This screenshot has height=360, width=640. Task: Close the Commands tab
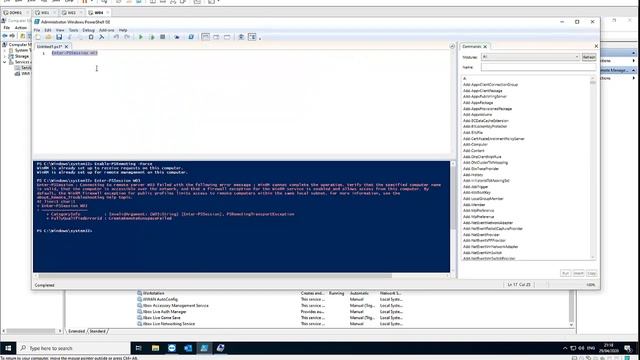pyautogui.click(x=485, y=47)
